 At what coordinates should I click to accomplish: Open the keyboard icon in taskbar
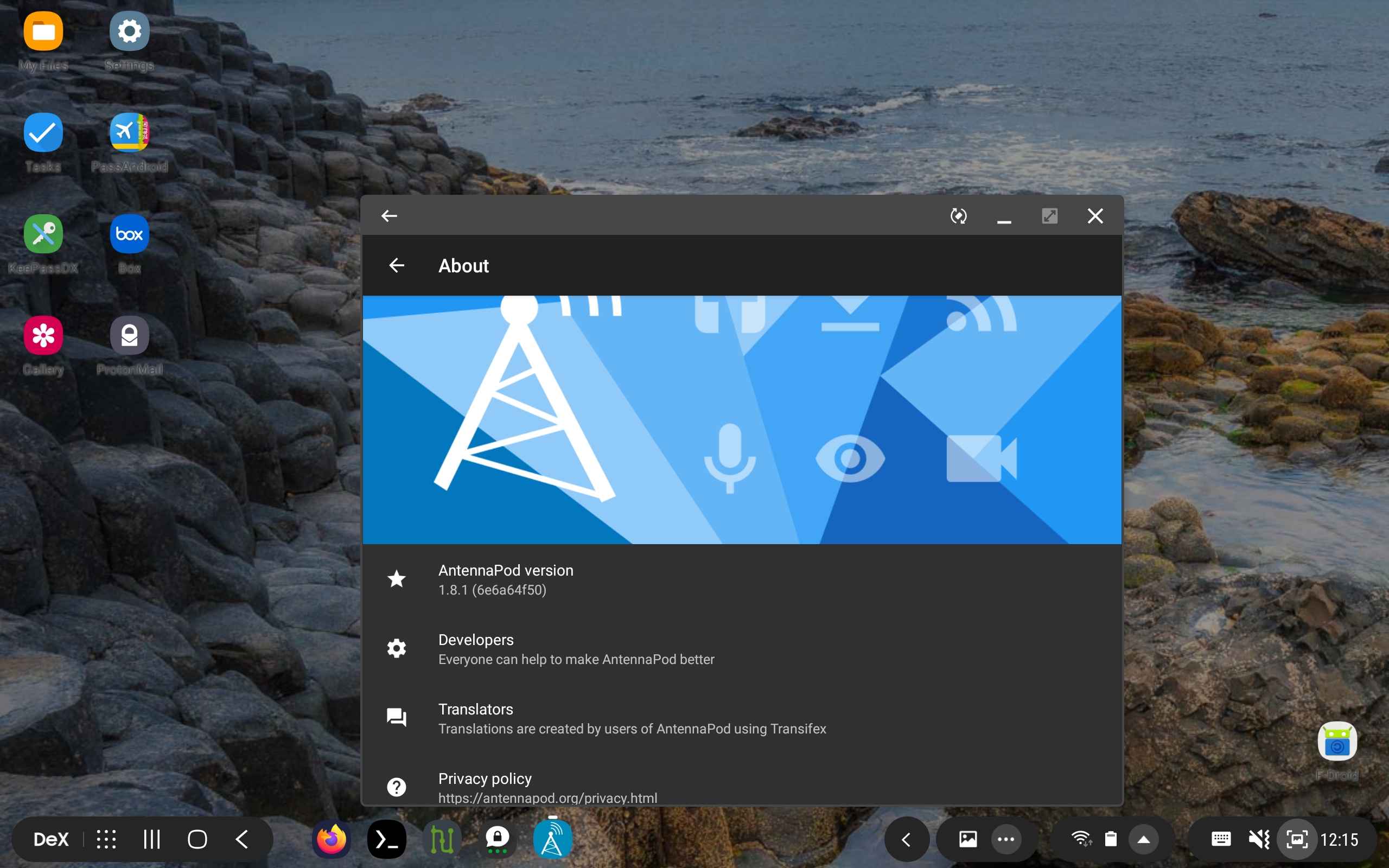coord(1221,839)
